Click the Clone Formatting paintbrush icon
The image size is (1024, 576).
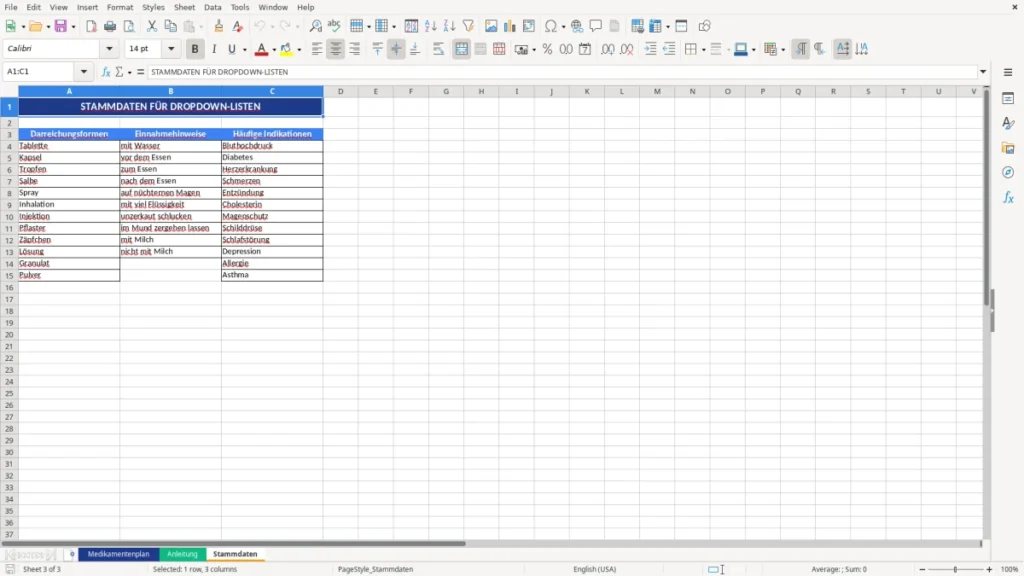(219, 26)
